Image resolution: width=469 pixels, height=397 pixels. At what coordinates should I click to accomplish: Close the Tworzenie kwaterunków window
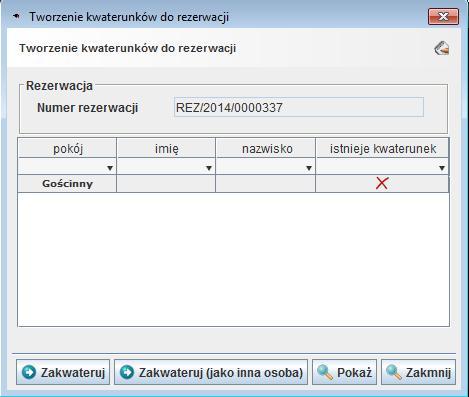point(443,16)
